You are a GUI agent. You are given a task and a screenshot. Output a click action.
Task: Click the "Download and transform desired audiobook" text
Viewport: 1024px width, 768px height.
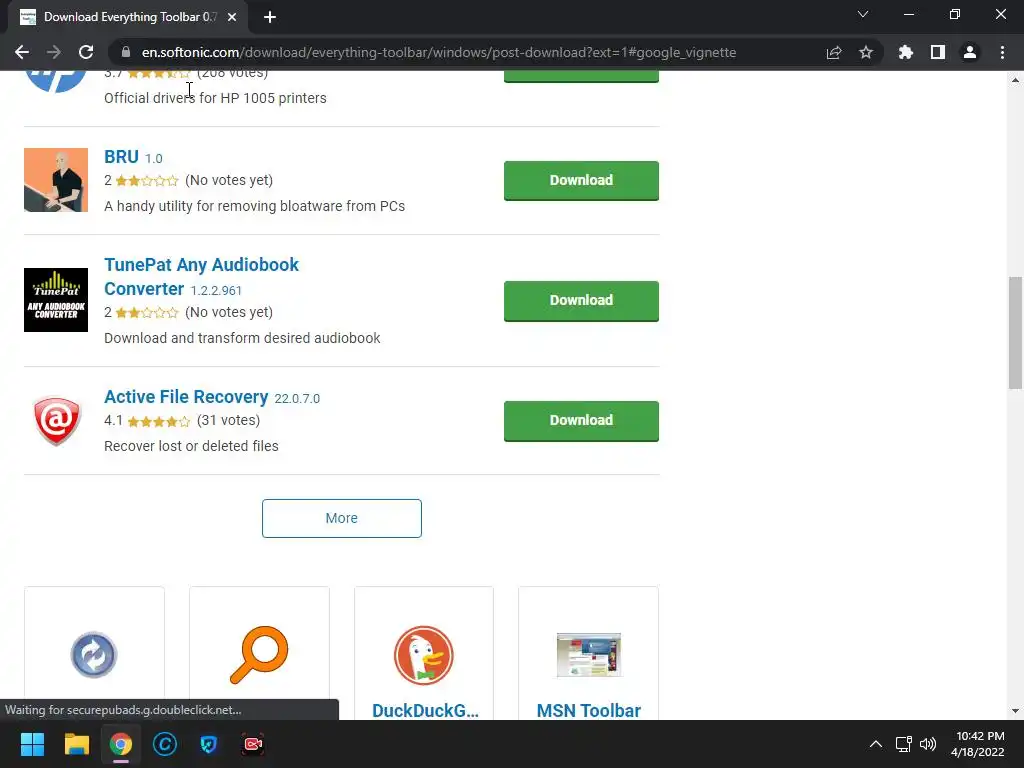pos(242,338)
